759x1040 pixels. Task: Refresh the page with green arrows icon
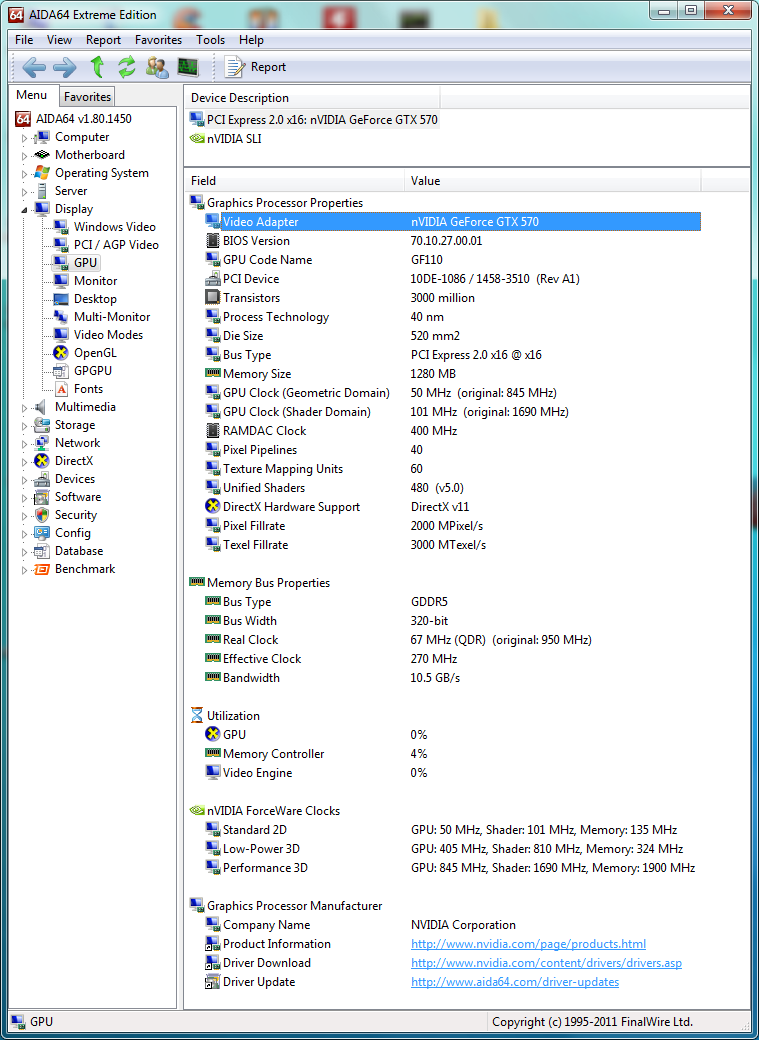tap(127, 67)
